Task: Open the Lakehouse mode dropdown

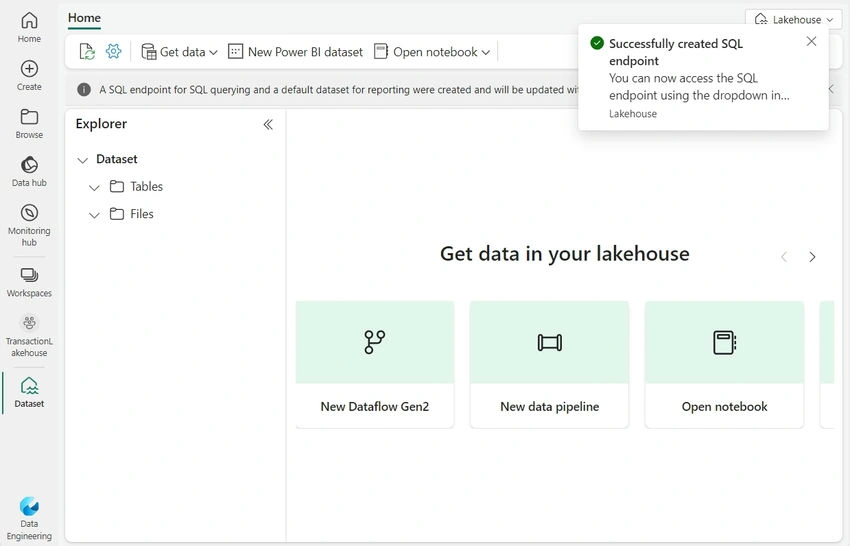Action: [x=794, y=20]
